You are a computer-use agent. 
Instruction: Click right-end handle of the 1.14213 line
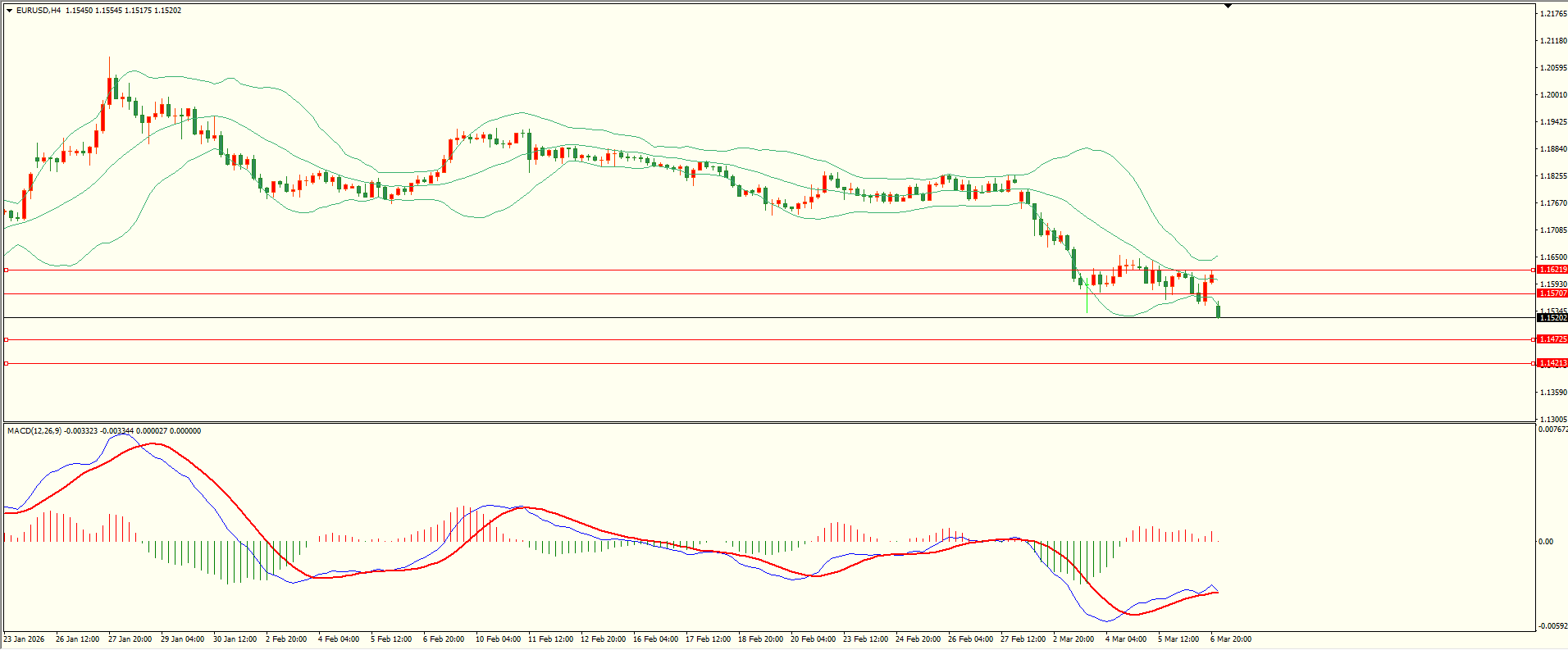pos(1534,363)
